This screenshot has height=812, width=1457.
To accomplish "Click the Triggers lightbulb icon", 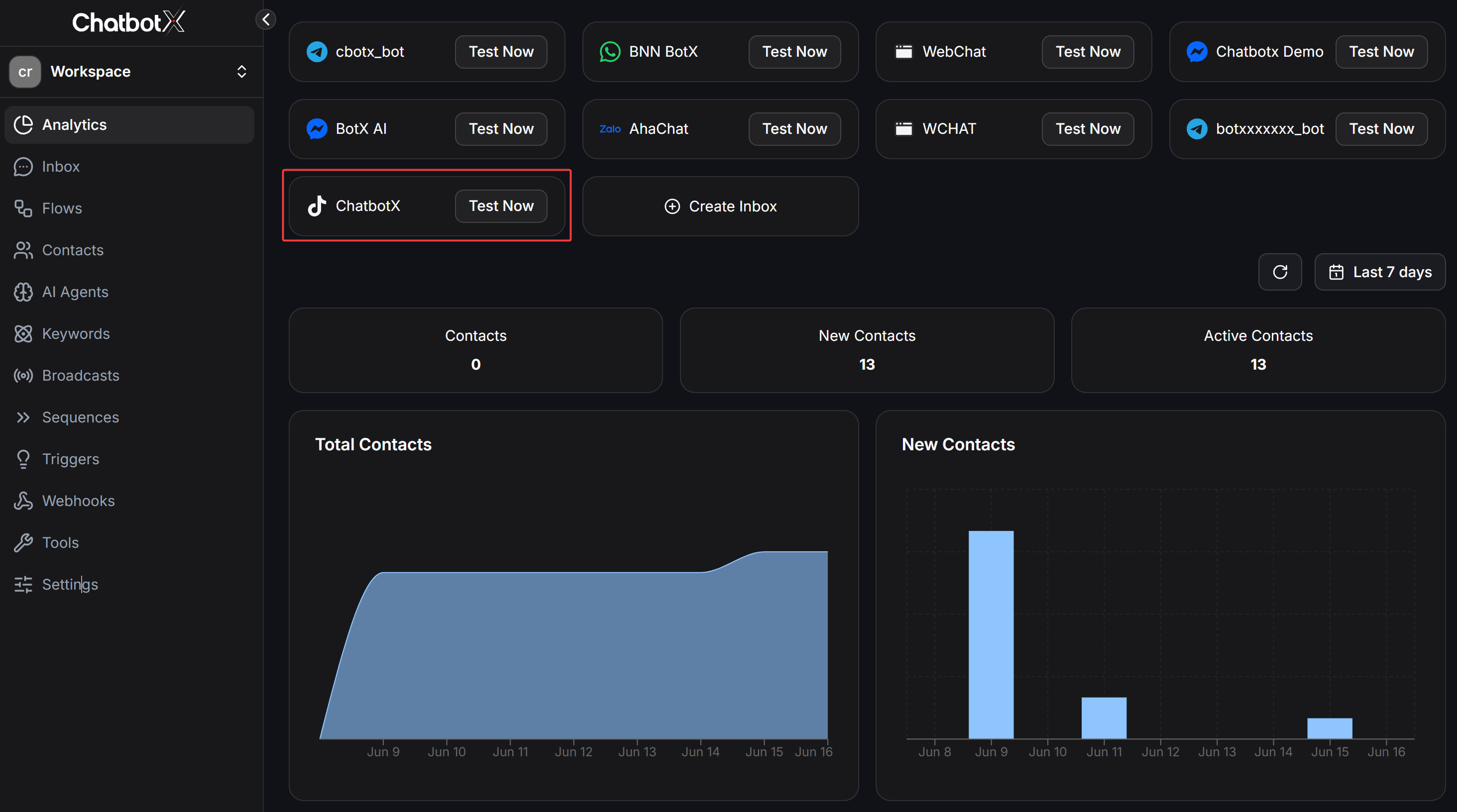I will click(23, 459).
